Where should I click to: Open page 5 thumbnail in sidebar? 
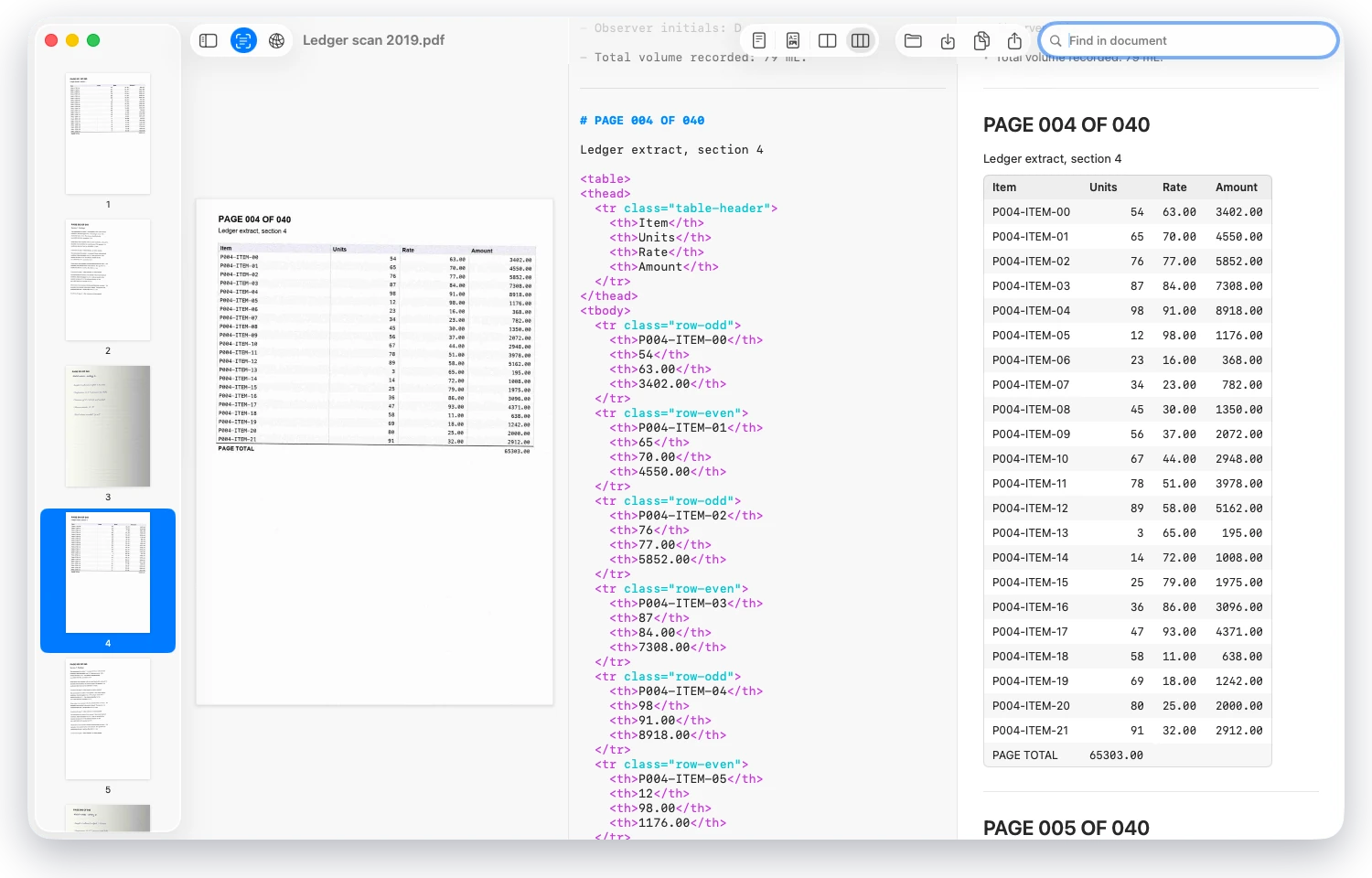click(108, 719)
